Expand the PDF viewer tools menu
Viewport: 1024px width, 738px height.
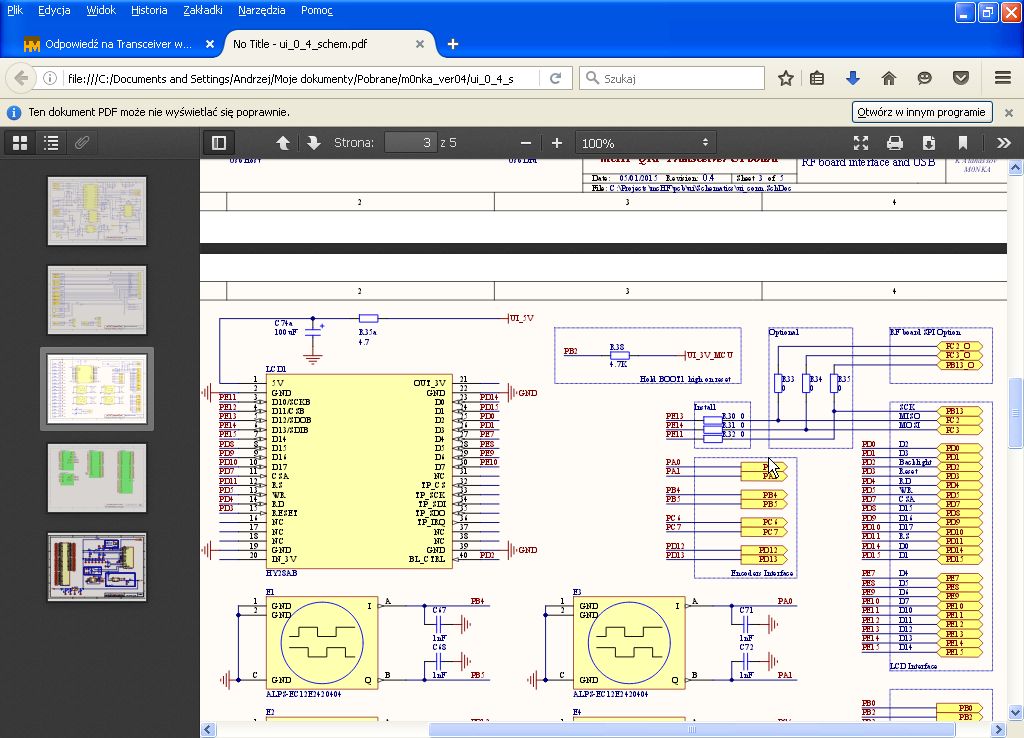[1004, 143]
